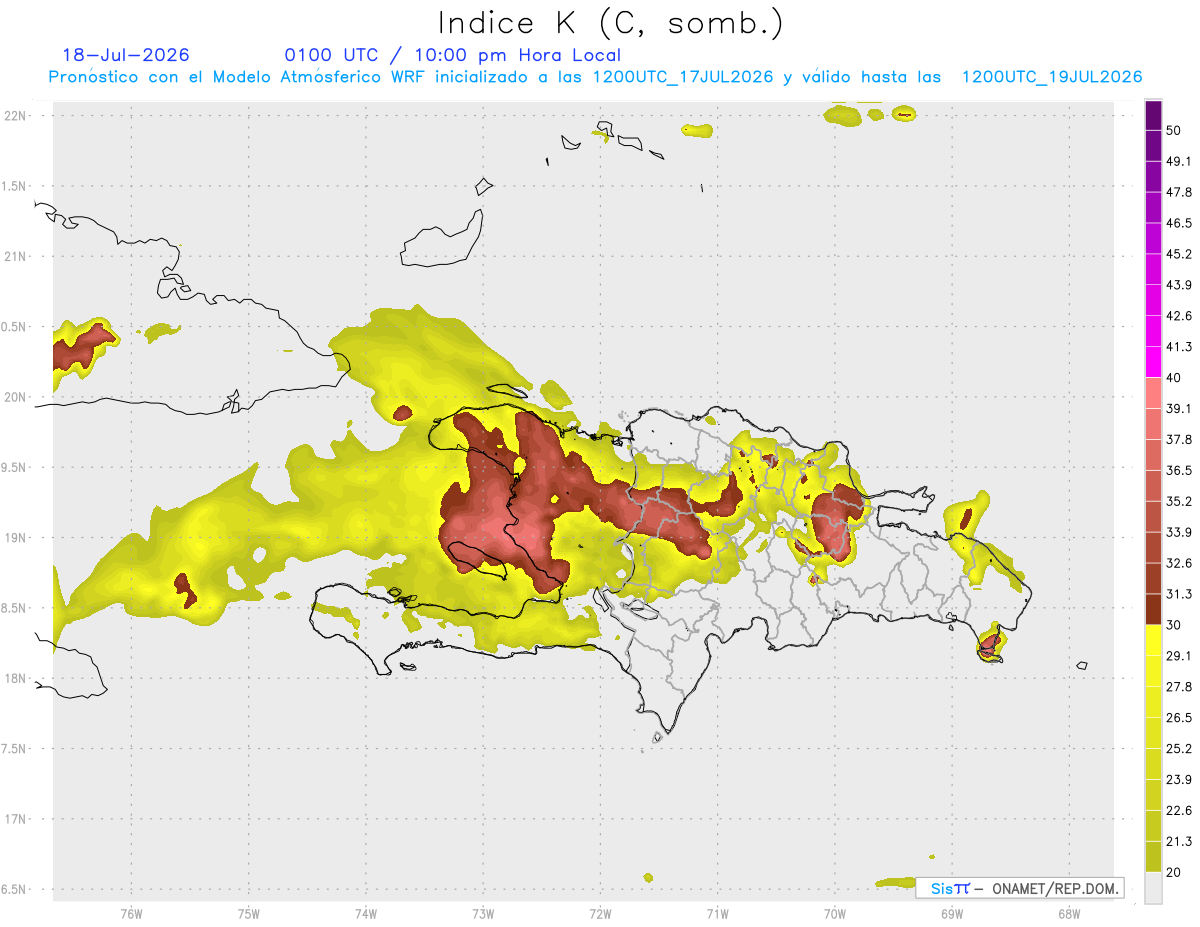
Task: Click the "22.6" legend value
Action: (1179, 810)
